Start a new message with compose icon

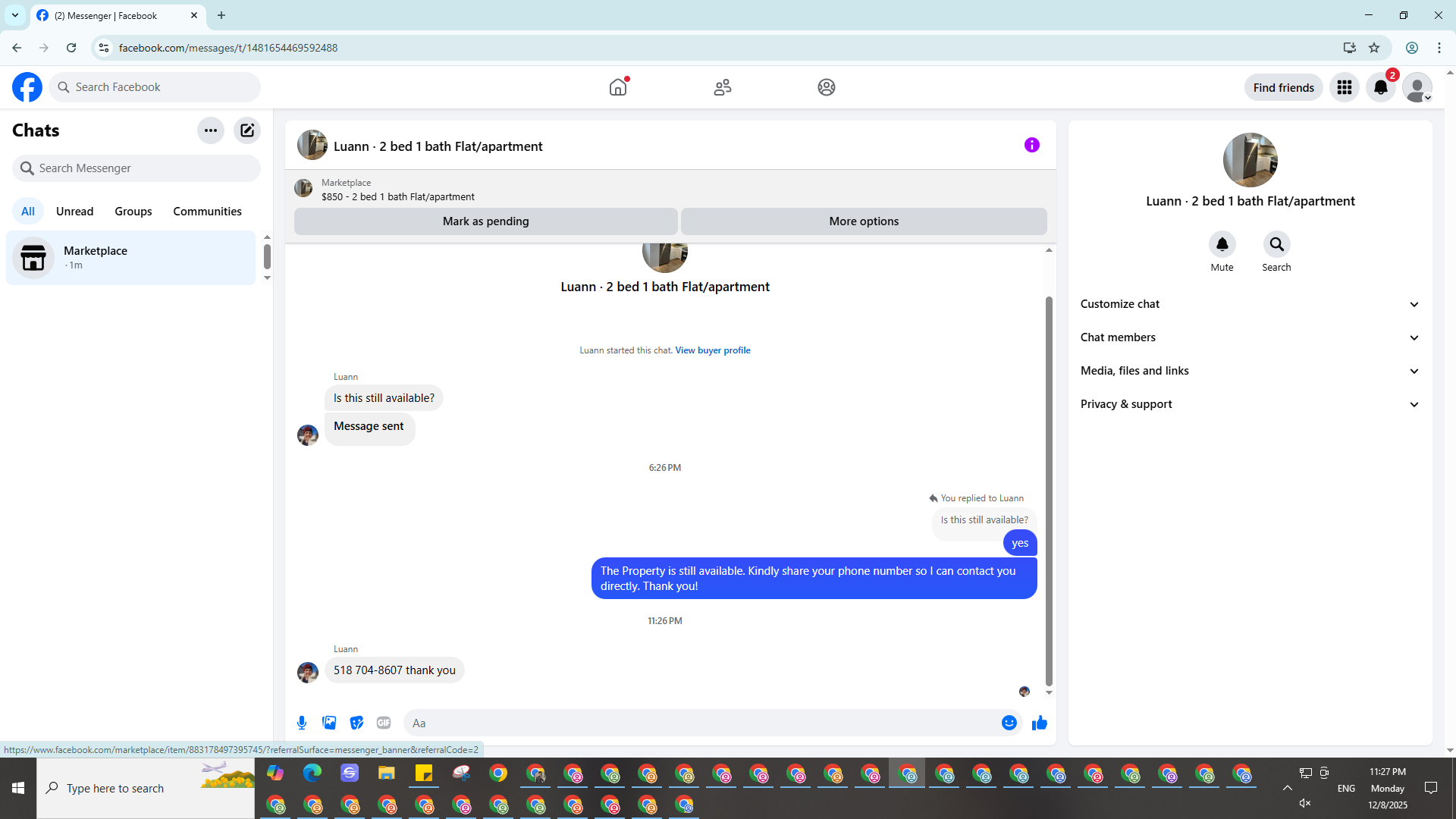click(x=247, y=130)
